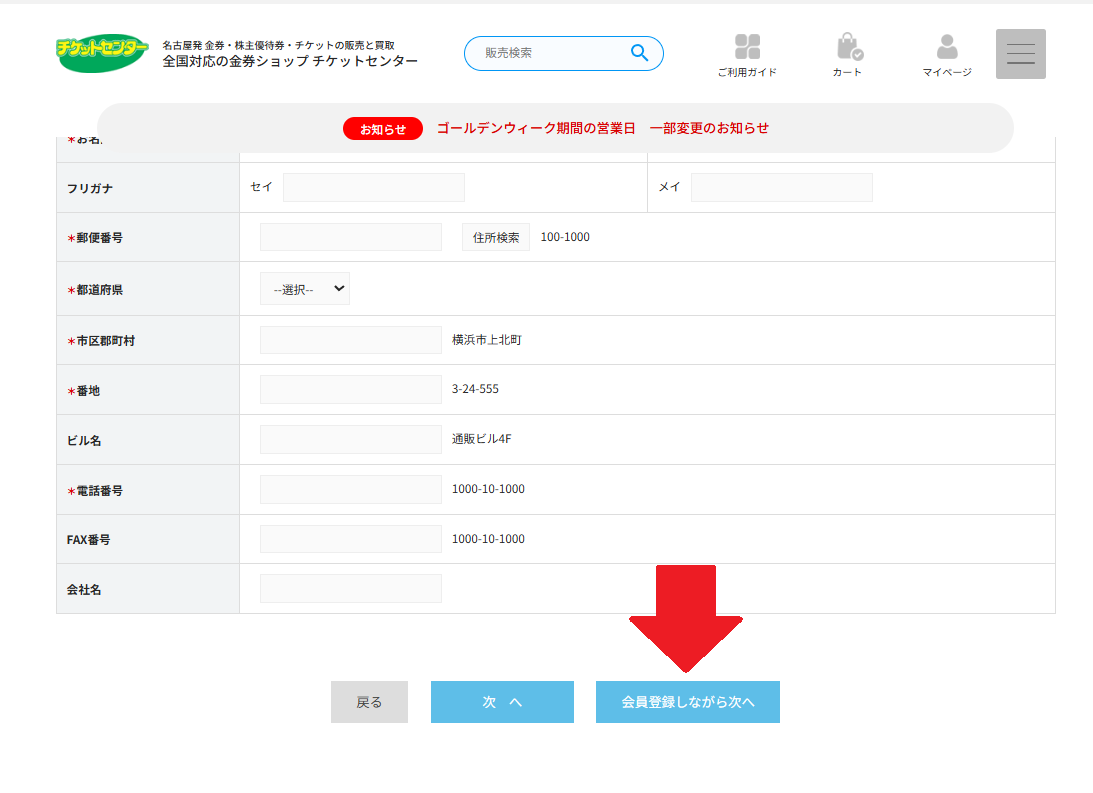Click the 電話番号 input field
The image size is (1093, 793).
351,489
